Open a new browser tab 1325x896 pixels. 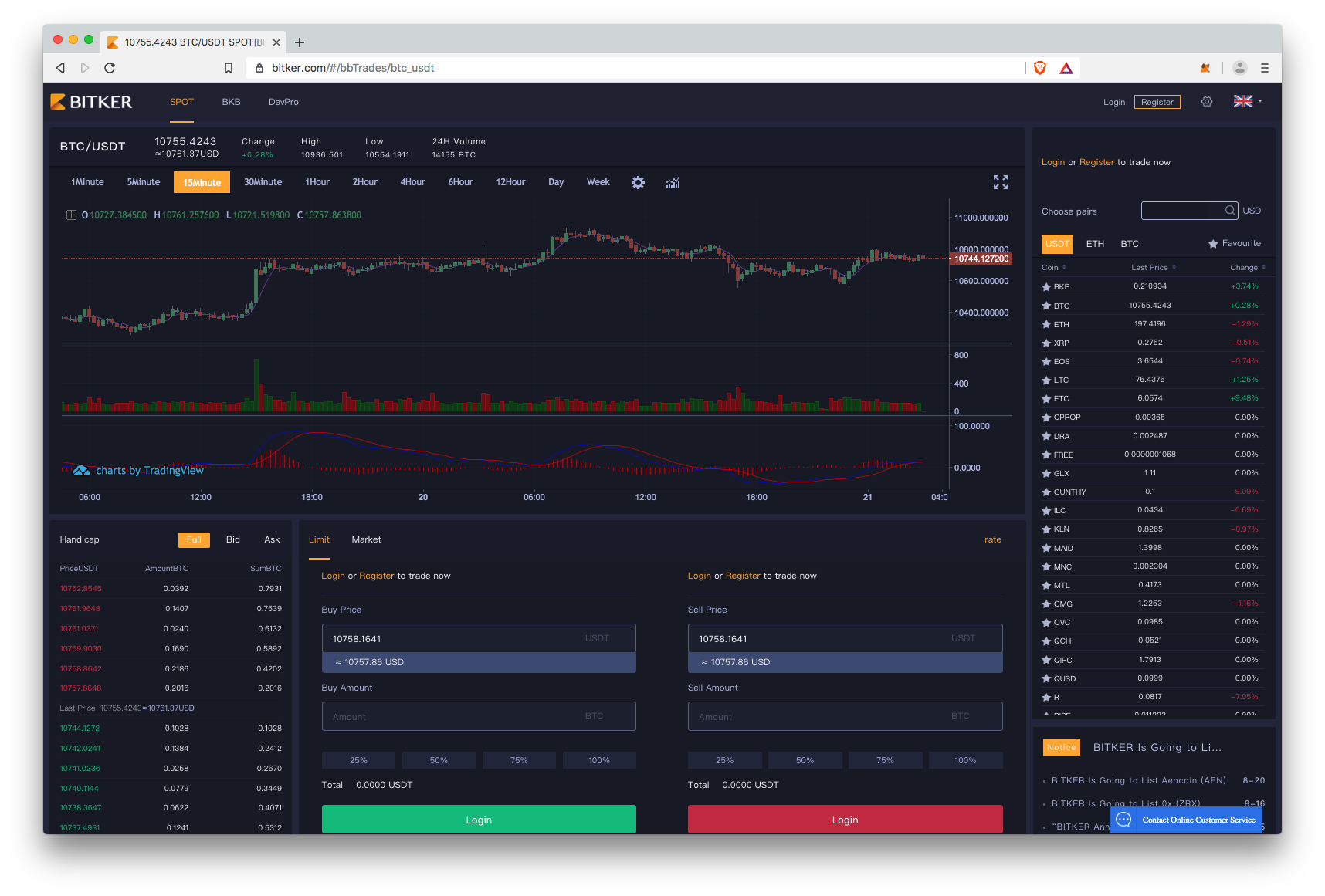click(x=300, y=42)
